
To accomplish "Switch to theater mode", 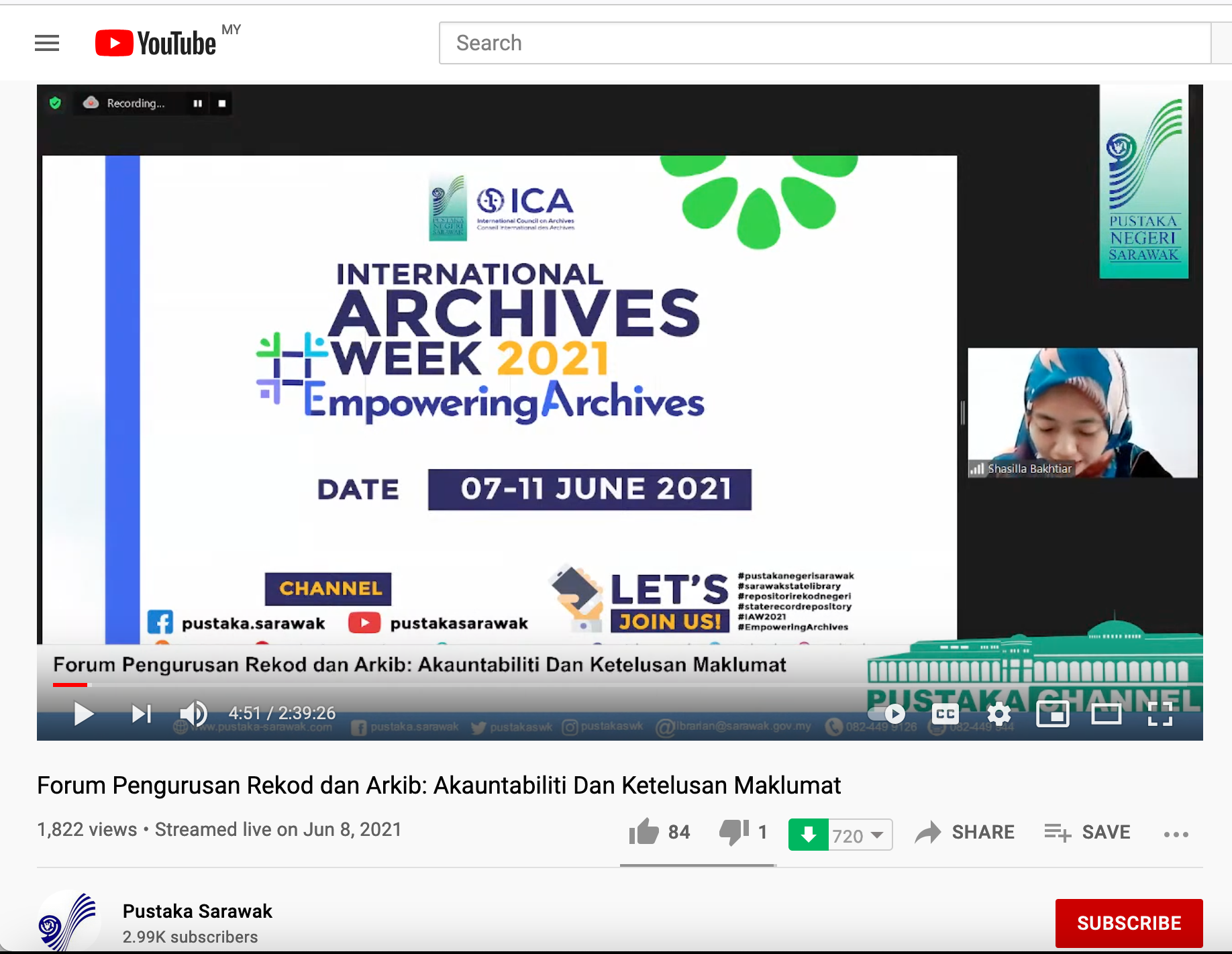I will (1106, 714).
